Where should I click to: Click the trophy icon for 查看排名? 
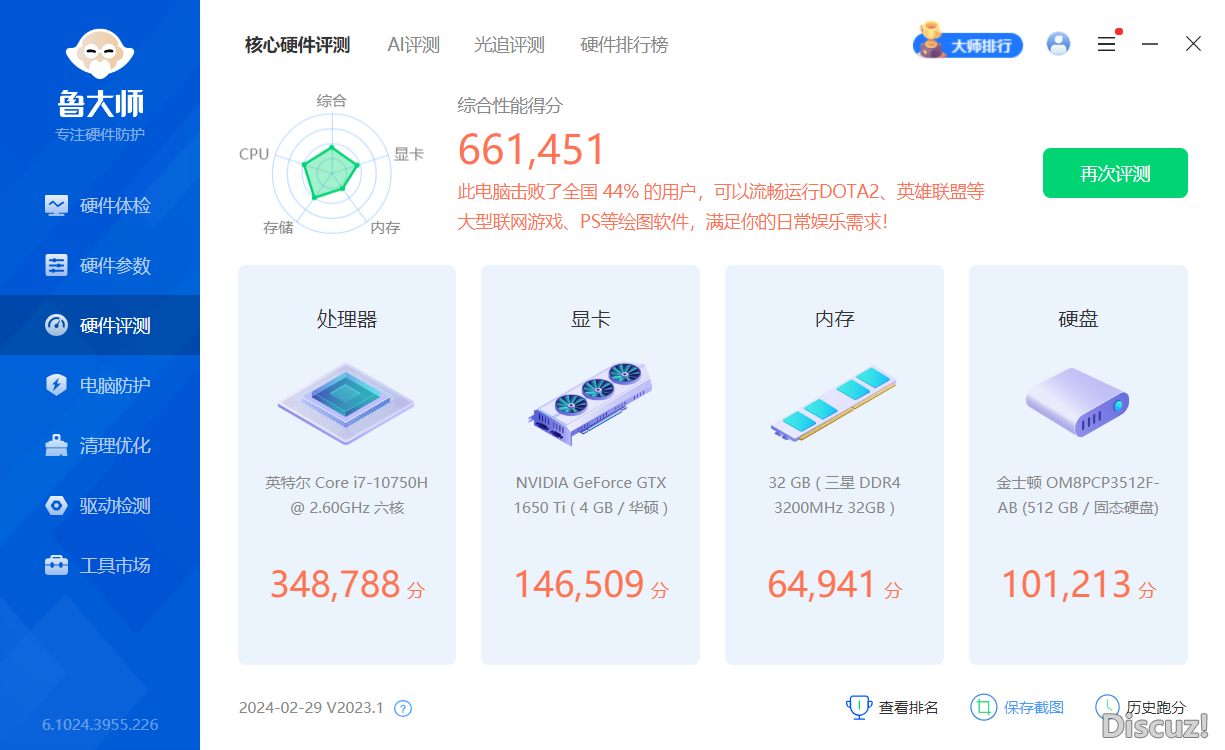(x=859, y=708)
